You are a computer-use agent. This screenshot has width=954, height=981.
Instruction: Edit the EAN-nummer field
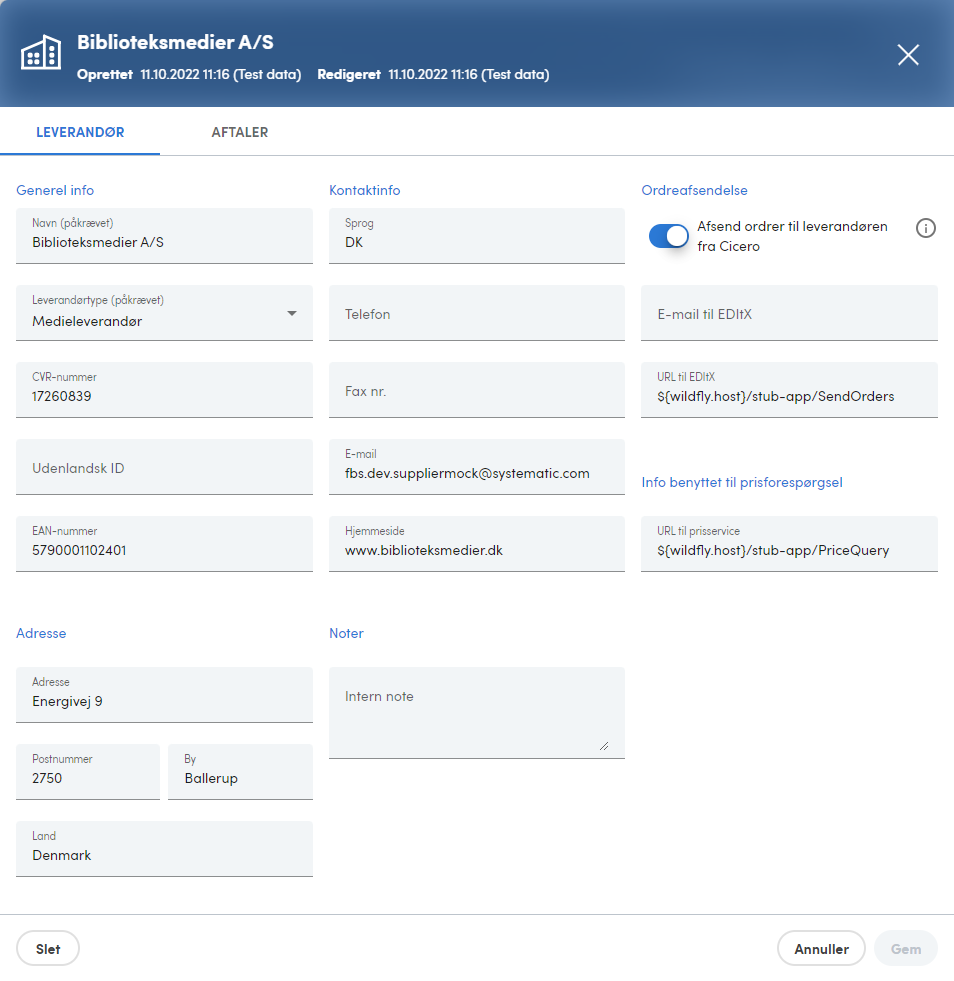click(x=164, y=544)
